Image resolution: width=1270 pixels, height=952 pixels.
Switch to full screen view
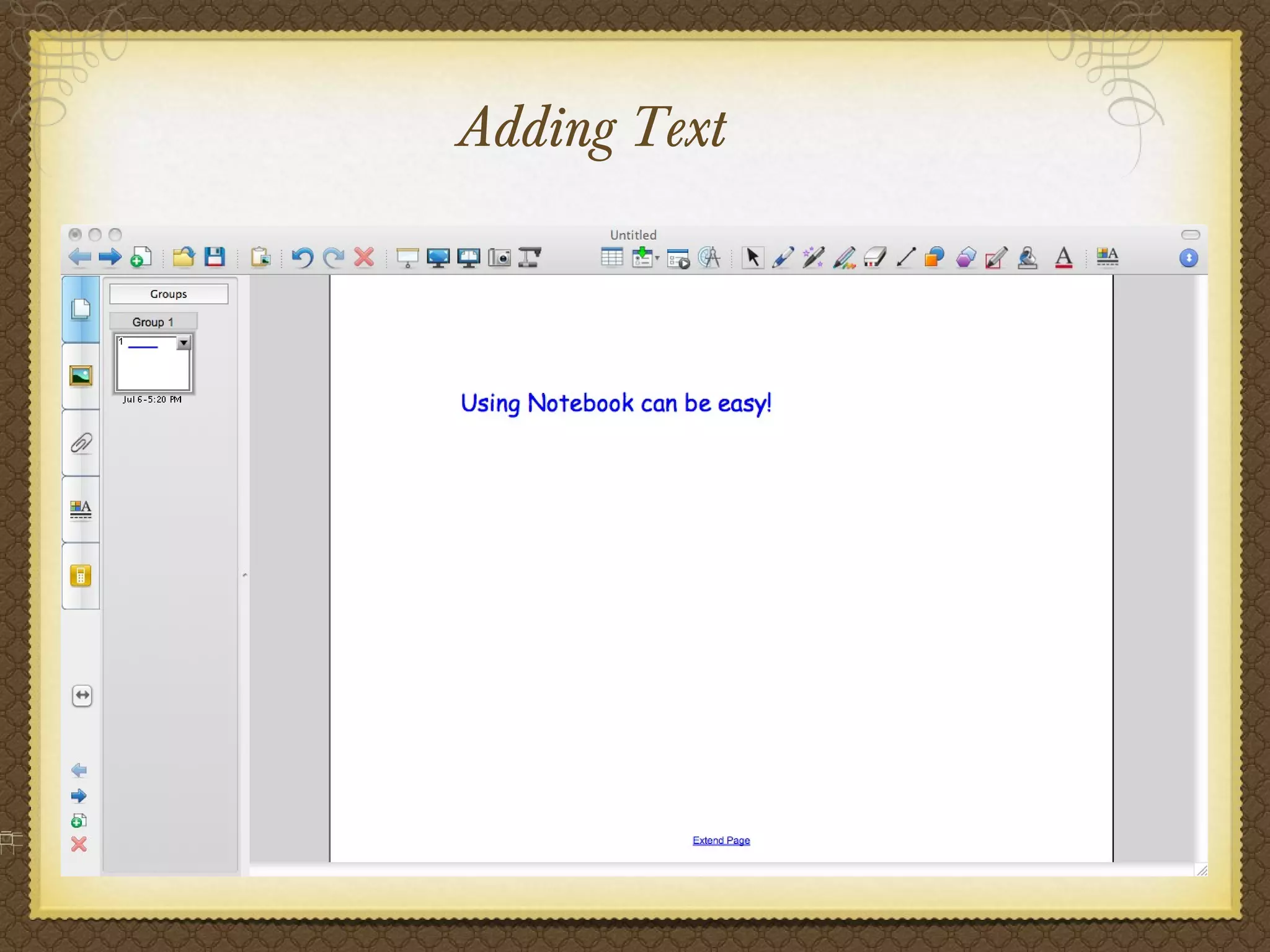[438, 257]
